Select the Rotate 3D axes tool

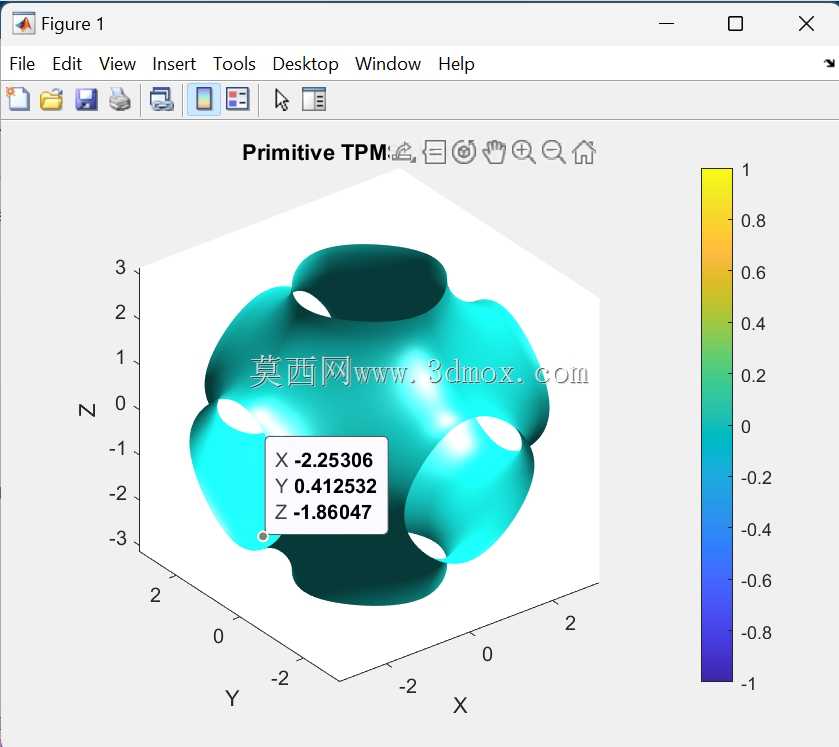tap(464, 153)
